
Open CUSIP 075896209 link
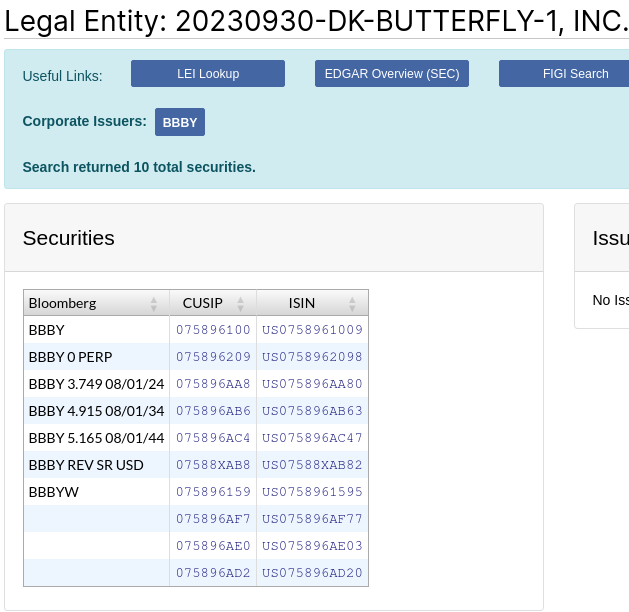213,357
